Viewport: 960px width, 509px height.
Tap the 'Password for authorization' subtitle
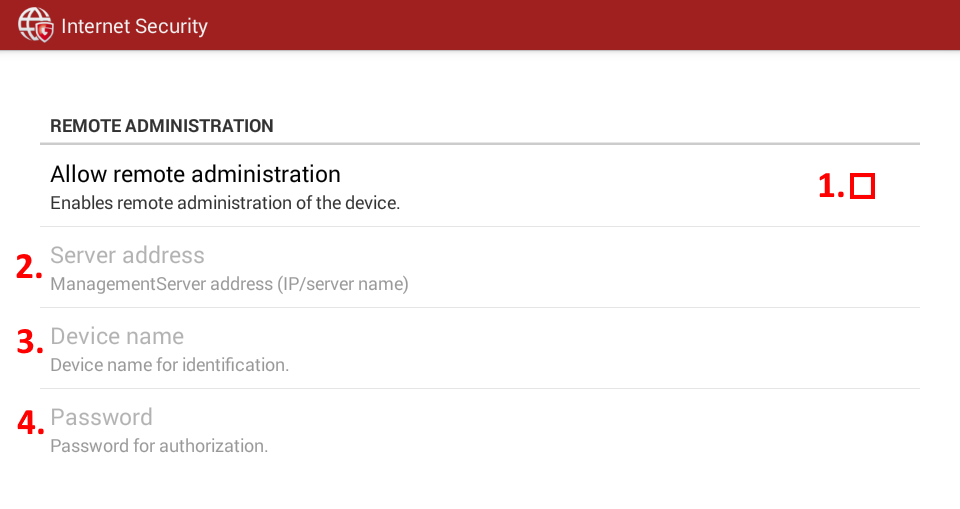(159, 446)
